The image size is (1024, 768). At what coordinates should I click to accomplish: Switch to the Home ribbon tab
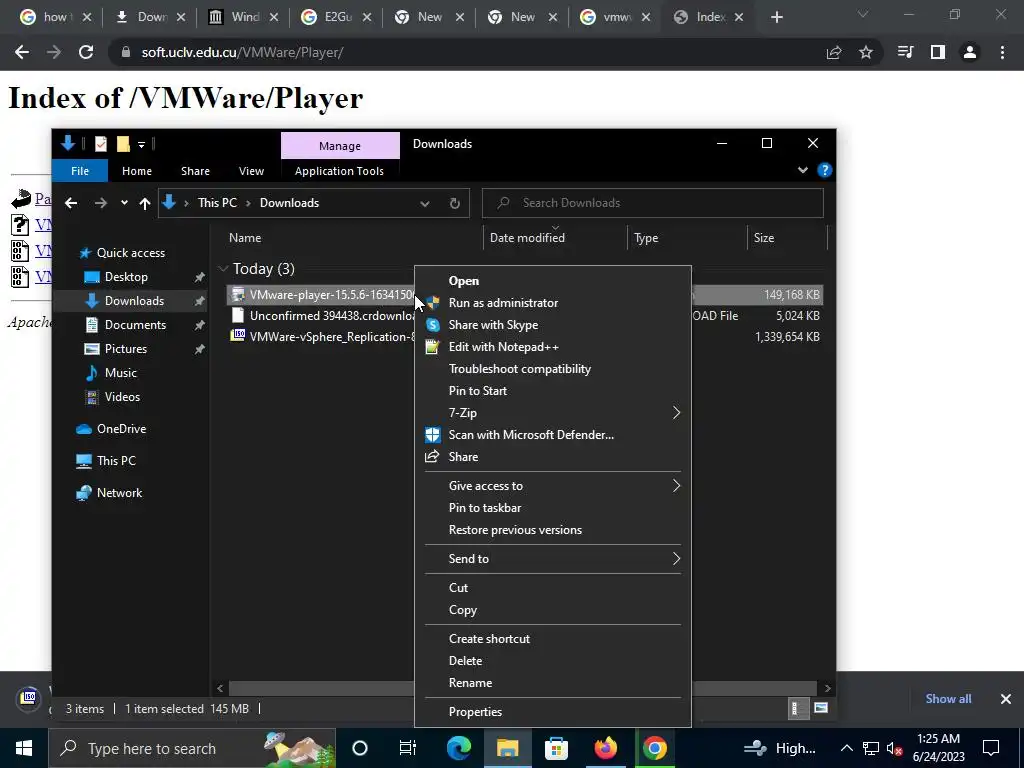pyautogui.click(x=136, y=171)
